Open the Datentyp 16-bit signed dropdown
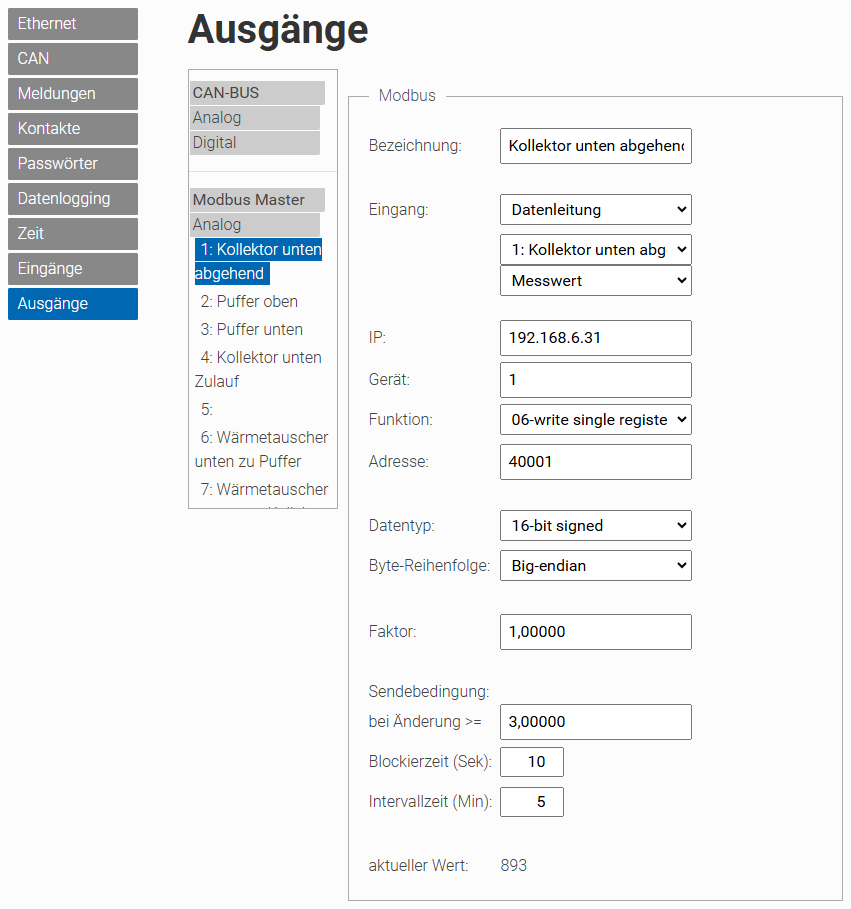The image size is (851, 909). [595, 525]
